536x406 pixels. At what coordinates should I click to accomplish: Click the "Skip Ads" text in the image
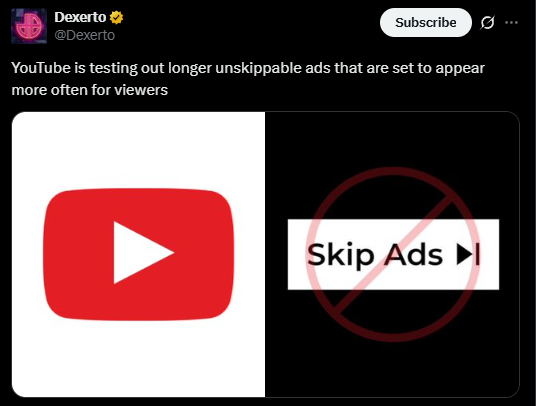pos(375,255)
